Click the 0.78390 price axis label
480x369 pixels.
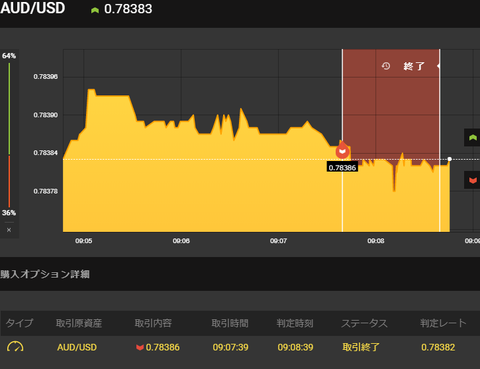(46, 115)
